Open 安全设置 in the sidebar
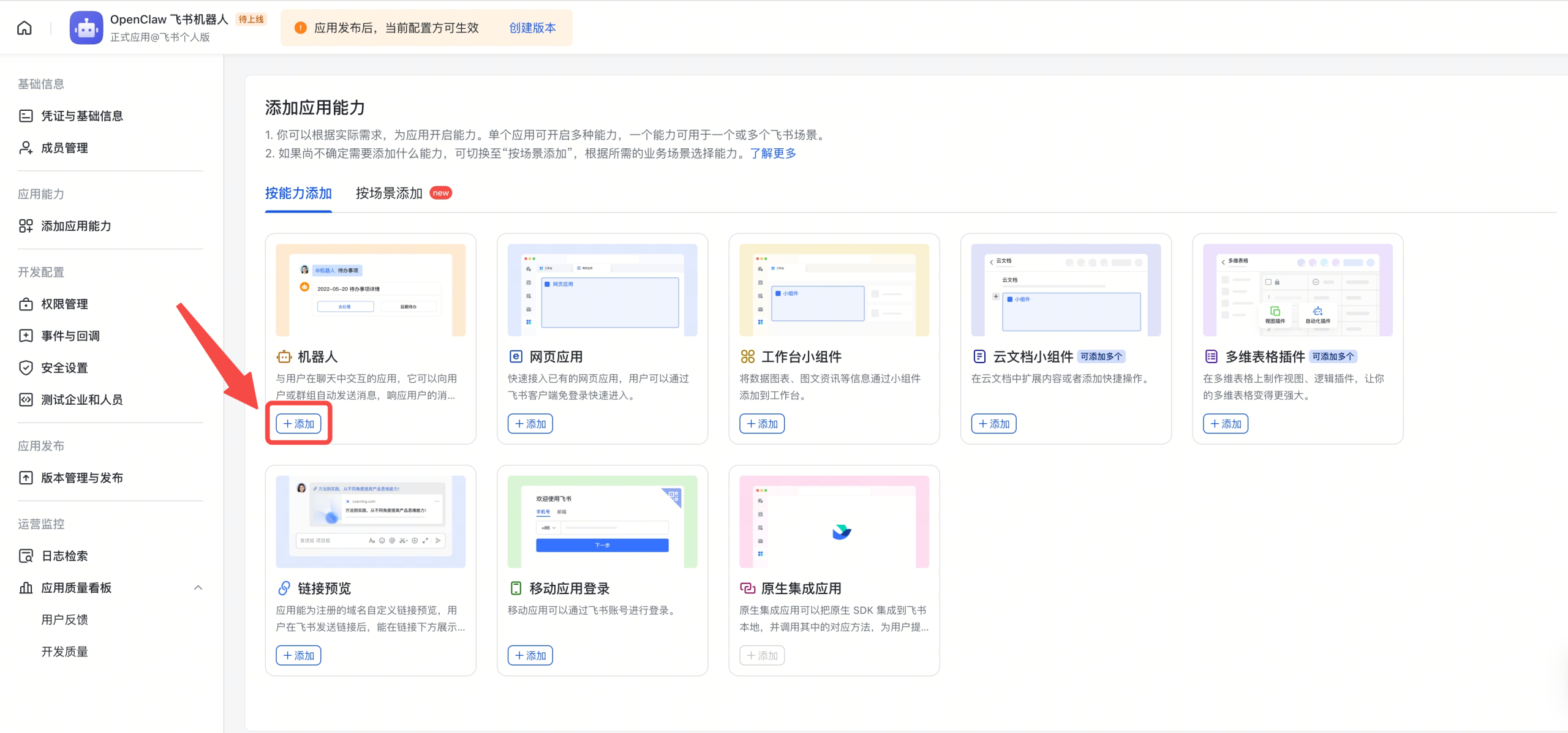This screenshot has width=1568, height=733. [64, 368]
